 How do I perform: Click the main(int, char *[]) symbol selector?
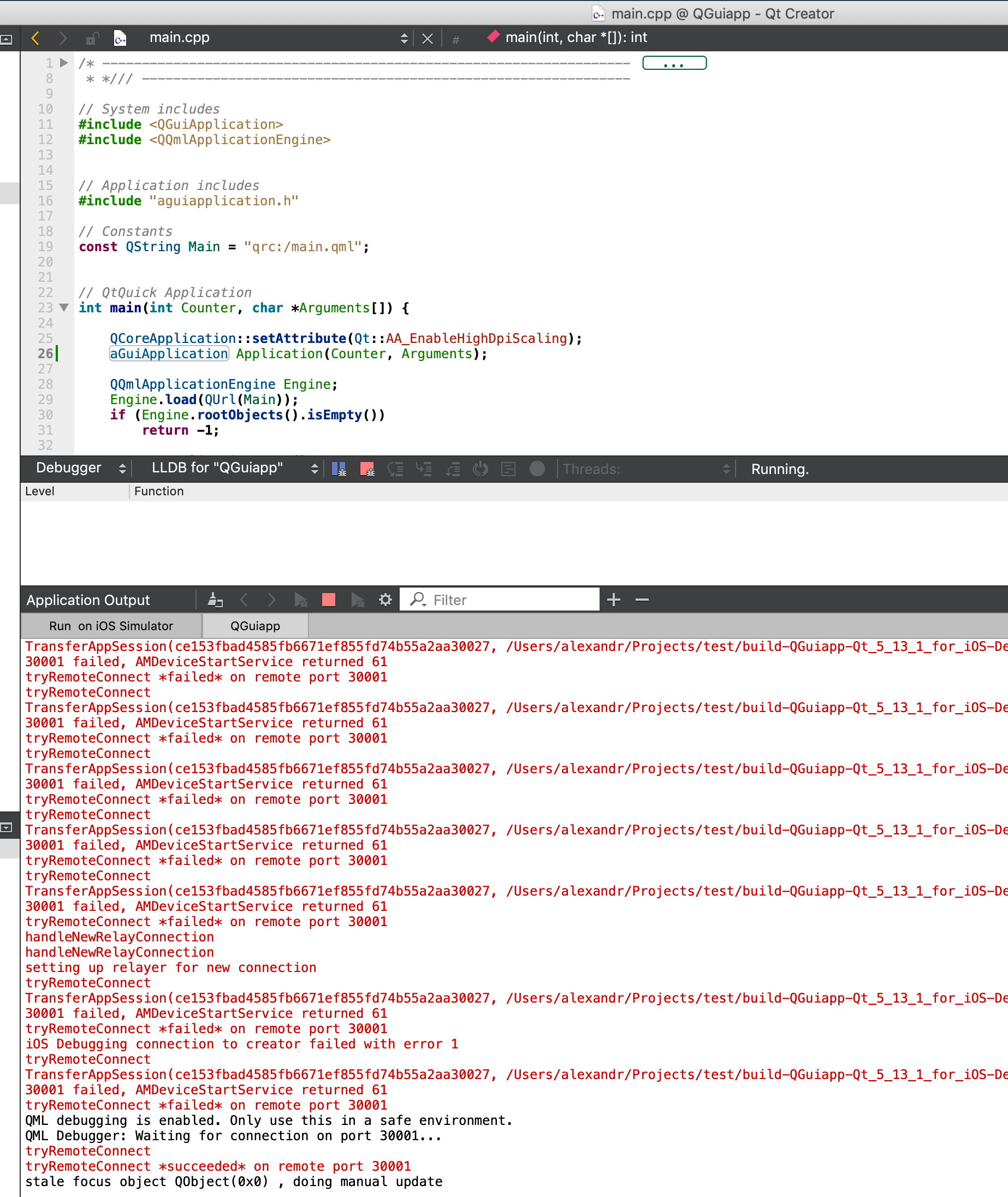[576, 38]
